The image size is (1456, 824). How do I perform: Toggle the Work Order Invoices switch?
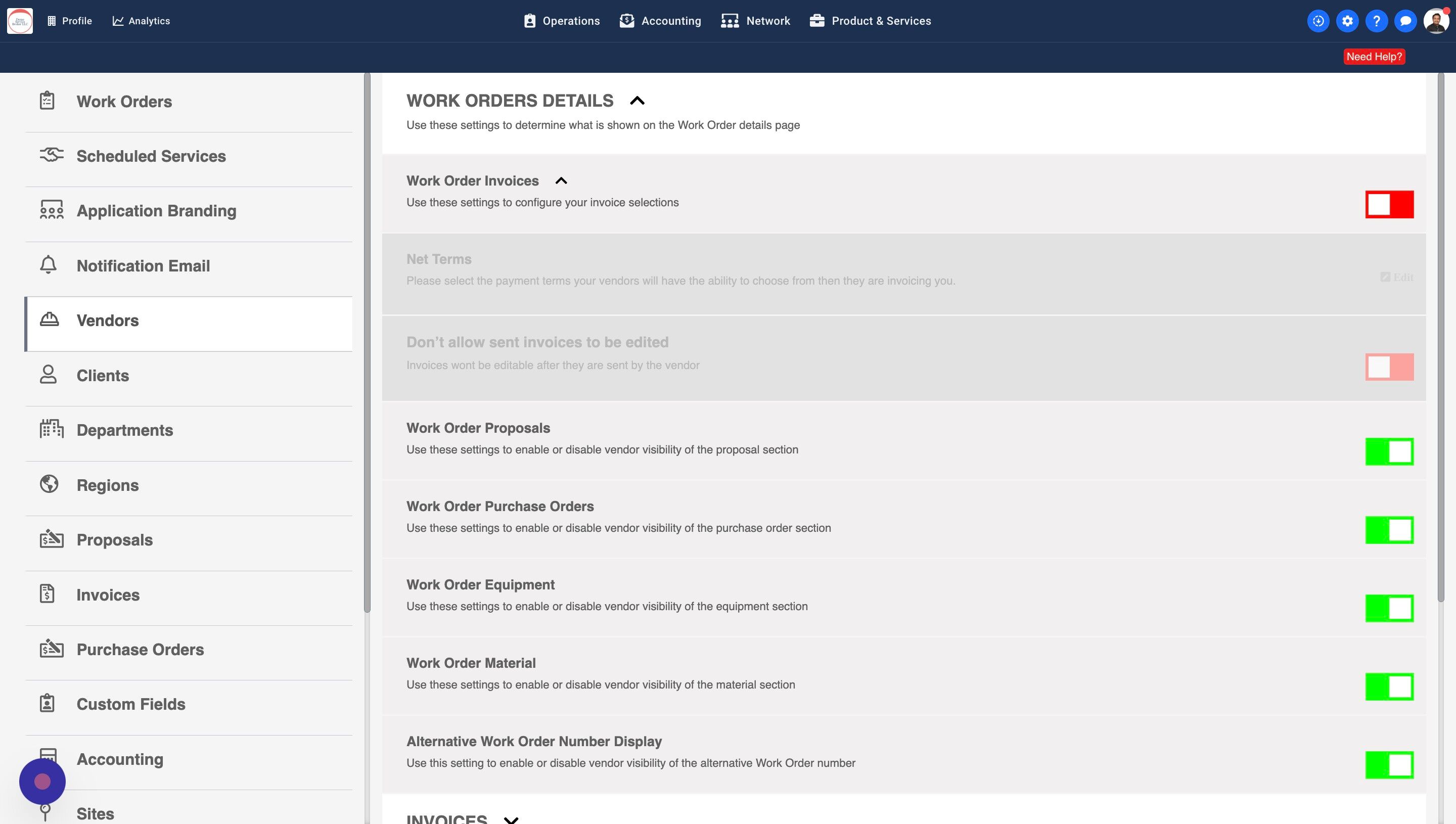tap(1389, 204)
